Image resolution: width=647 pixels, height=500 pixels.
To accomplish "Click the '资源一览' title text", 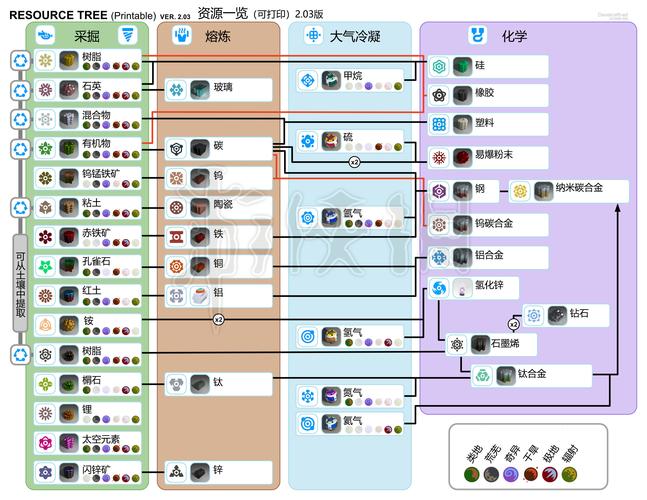I will click(222, 13).
